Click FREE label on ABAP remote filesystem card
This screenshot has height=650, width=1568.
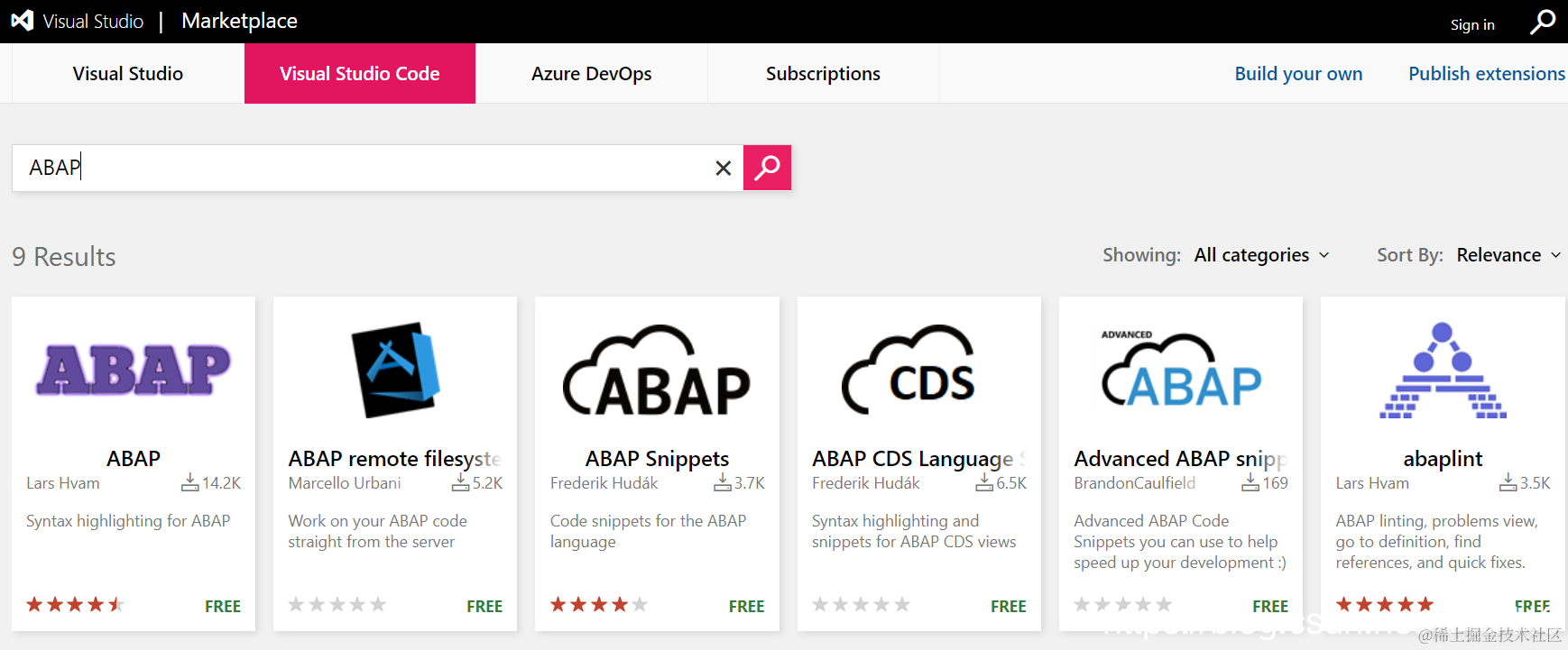click(484, 607)
